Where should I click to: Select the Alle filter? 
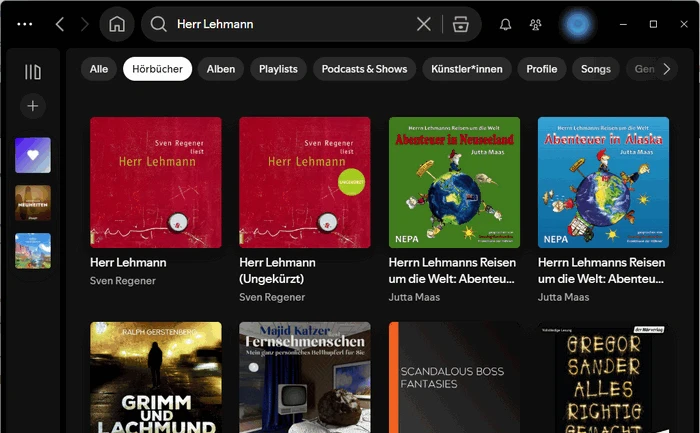point(99,69)
